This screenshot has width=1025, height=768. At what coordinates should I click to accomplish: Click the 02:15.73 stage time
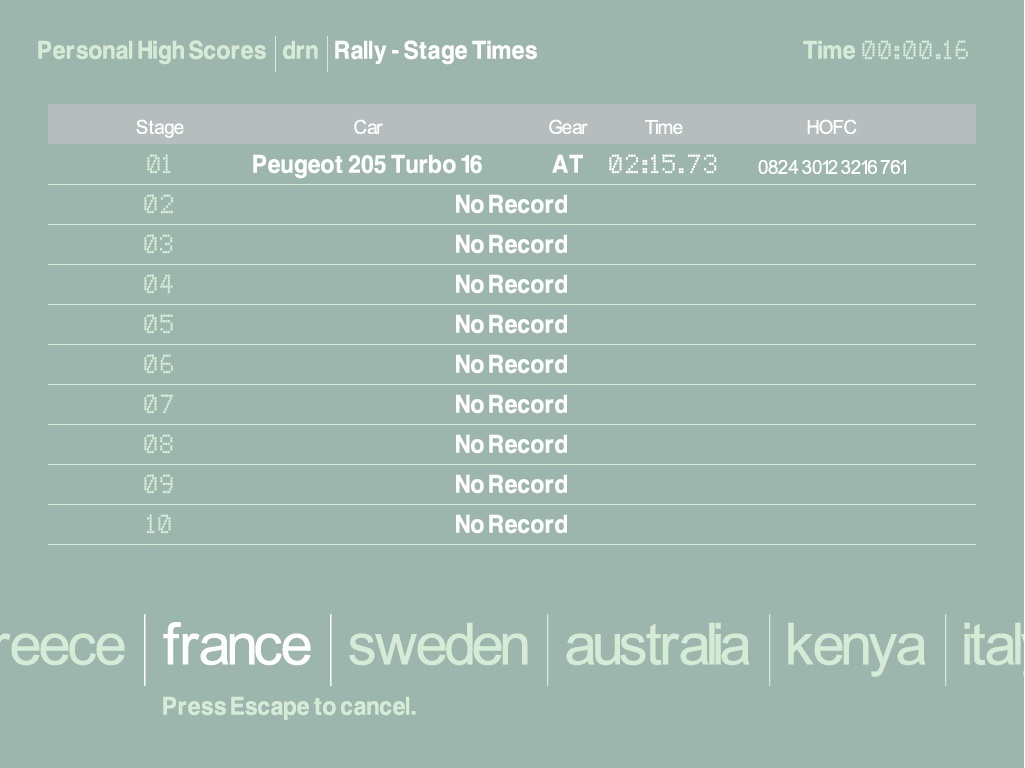click(663, 165)
